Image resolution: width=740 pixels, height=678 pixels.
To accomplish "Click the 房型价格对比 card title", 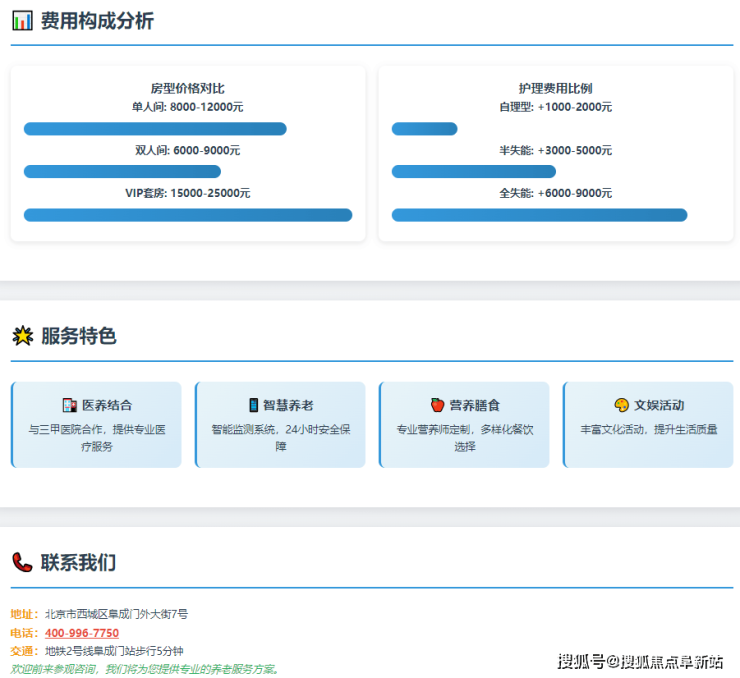I will pos(187,88).
